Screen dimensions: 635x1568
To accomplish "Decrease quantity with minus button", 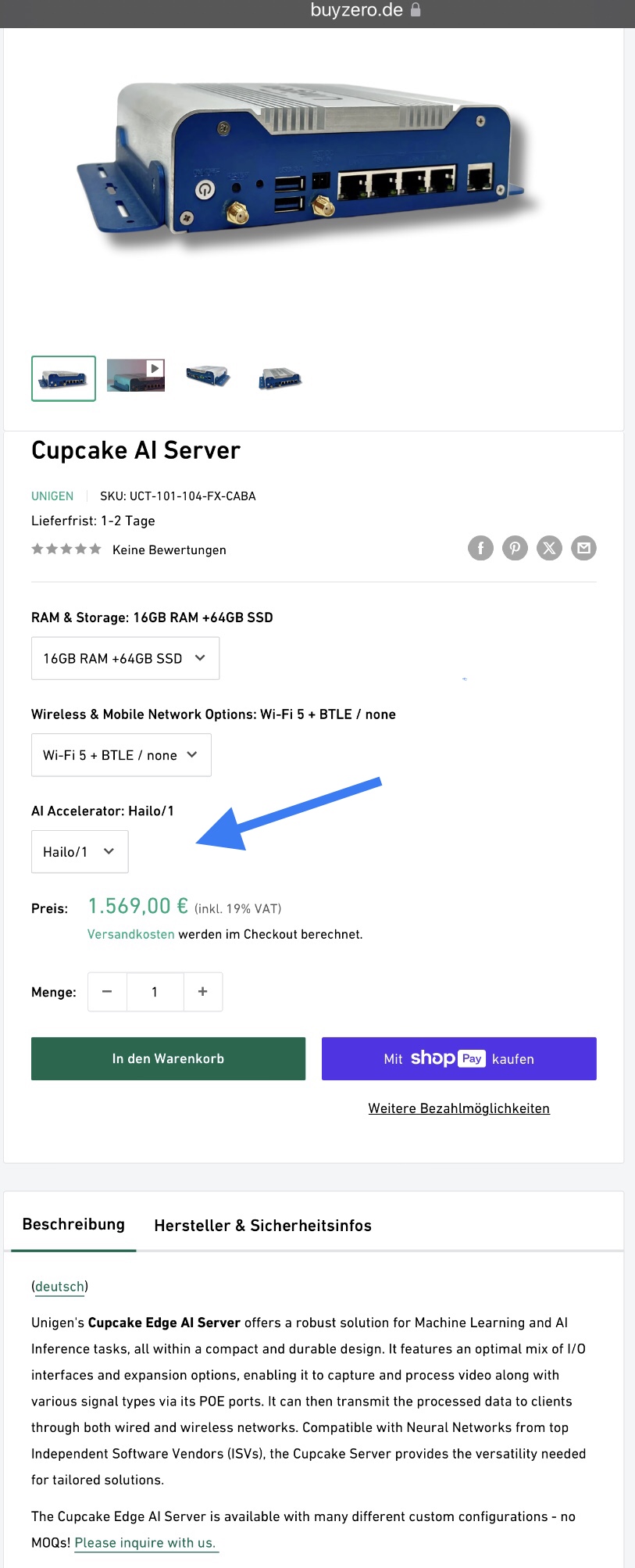I will [x=107, y=992].
